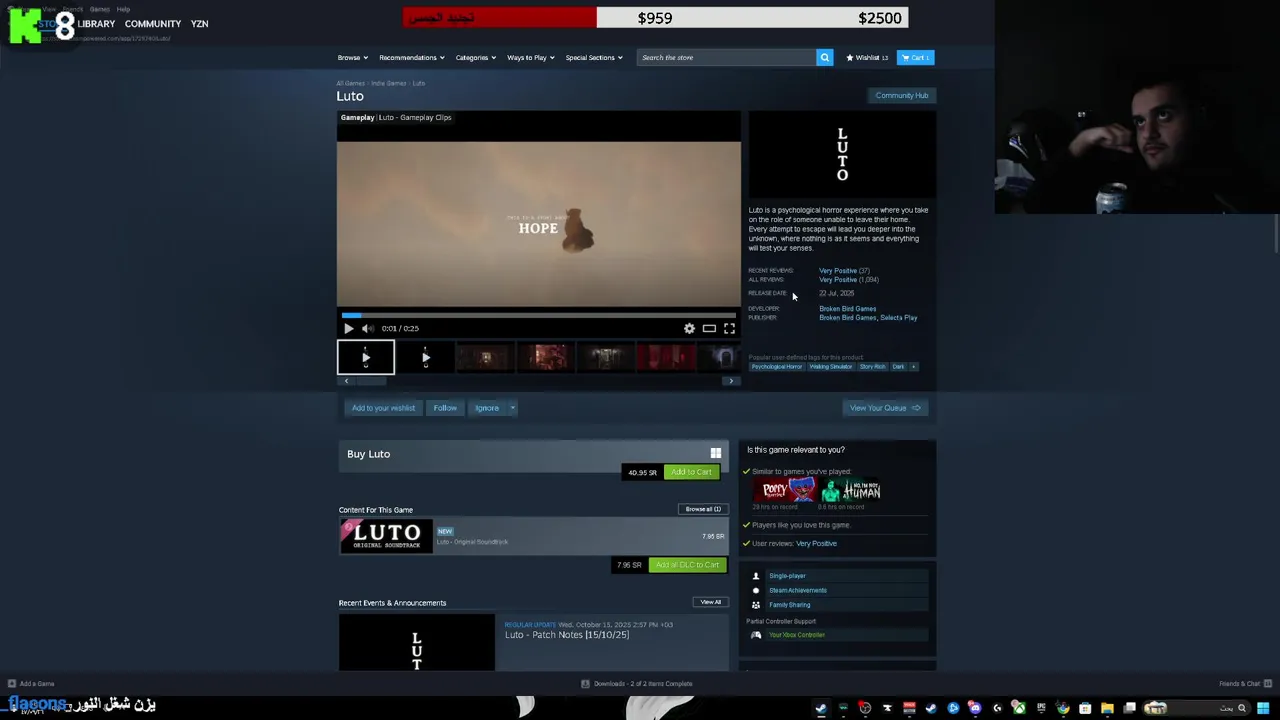Click the Xbox Controller support entry
The image size is (1280, 720).
point(797,635)
